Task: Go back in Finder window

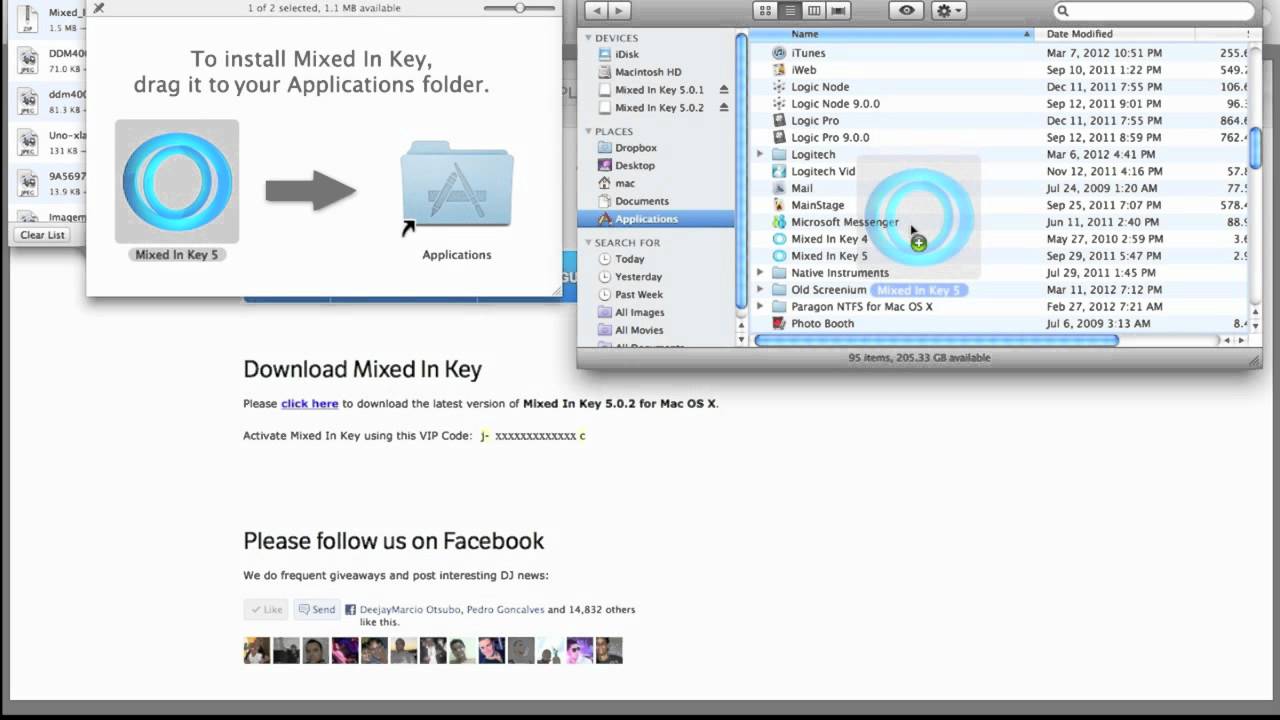Action: coord(596,10)
